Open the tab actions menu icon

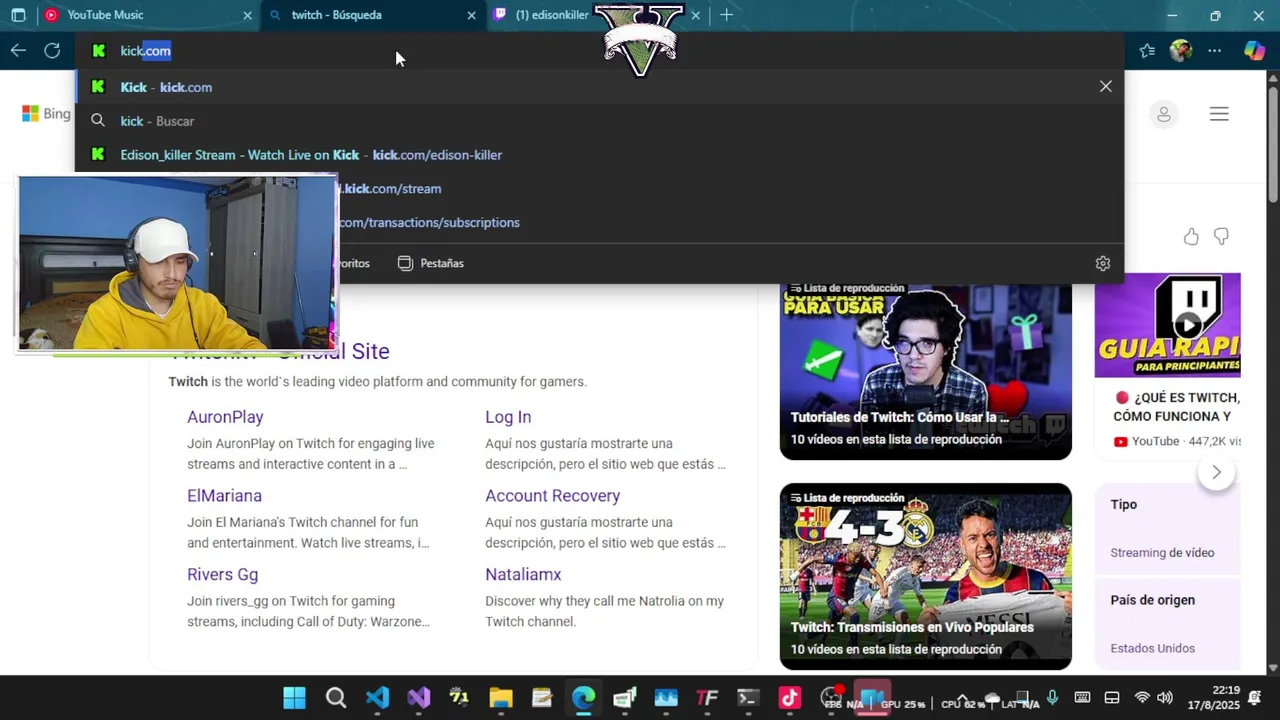18,15
